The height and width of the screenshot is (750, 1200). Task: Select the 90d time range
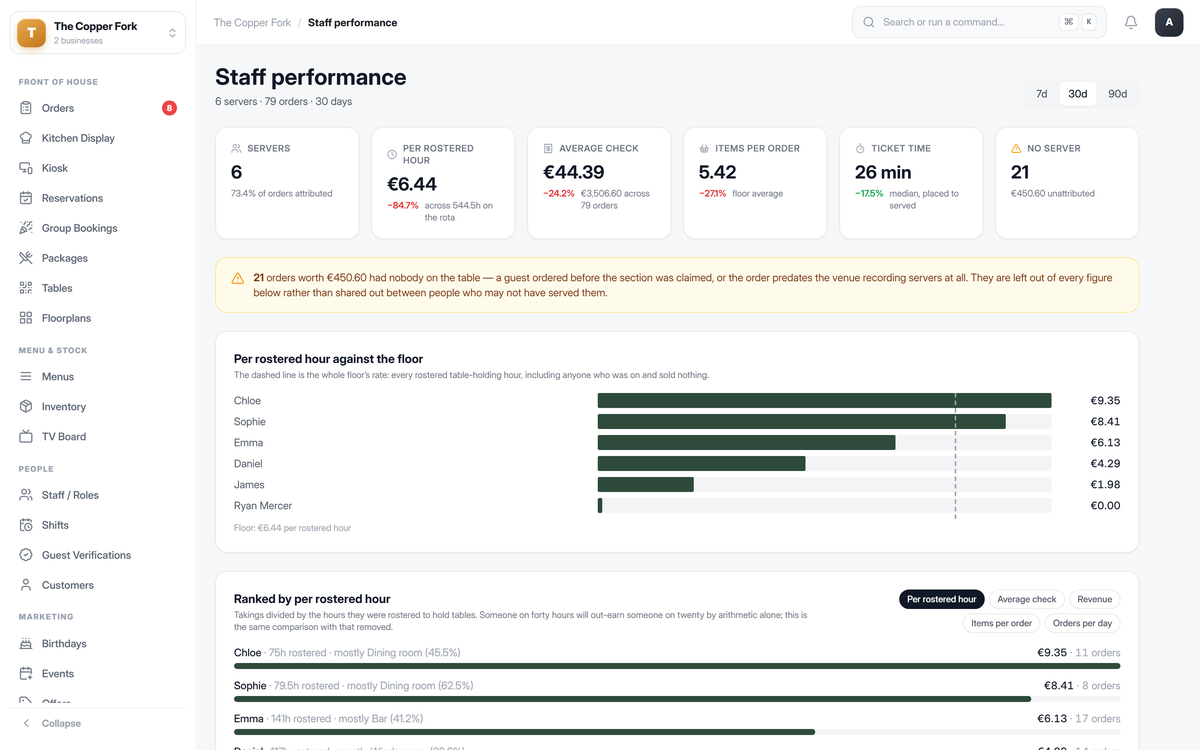1117,94
